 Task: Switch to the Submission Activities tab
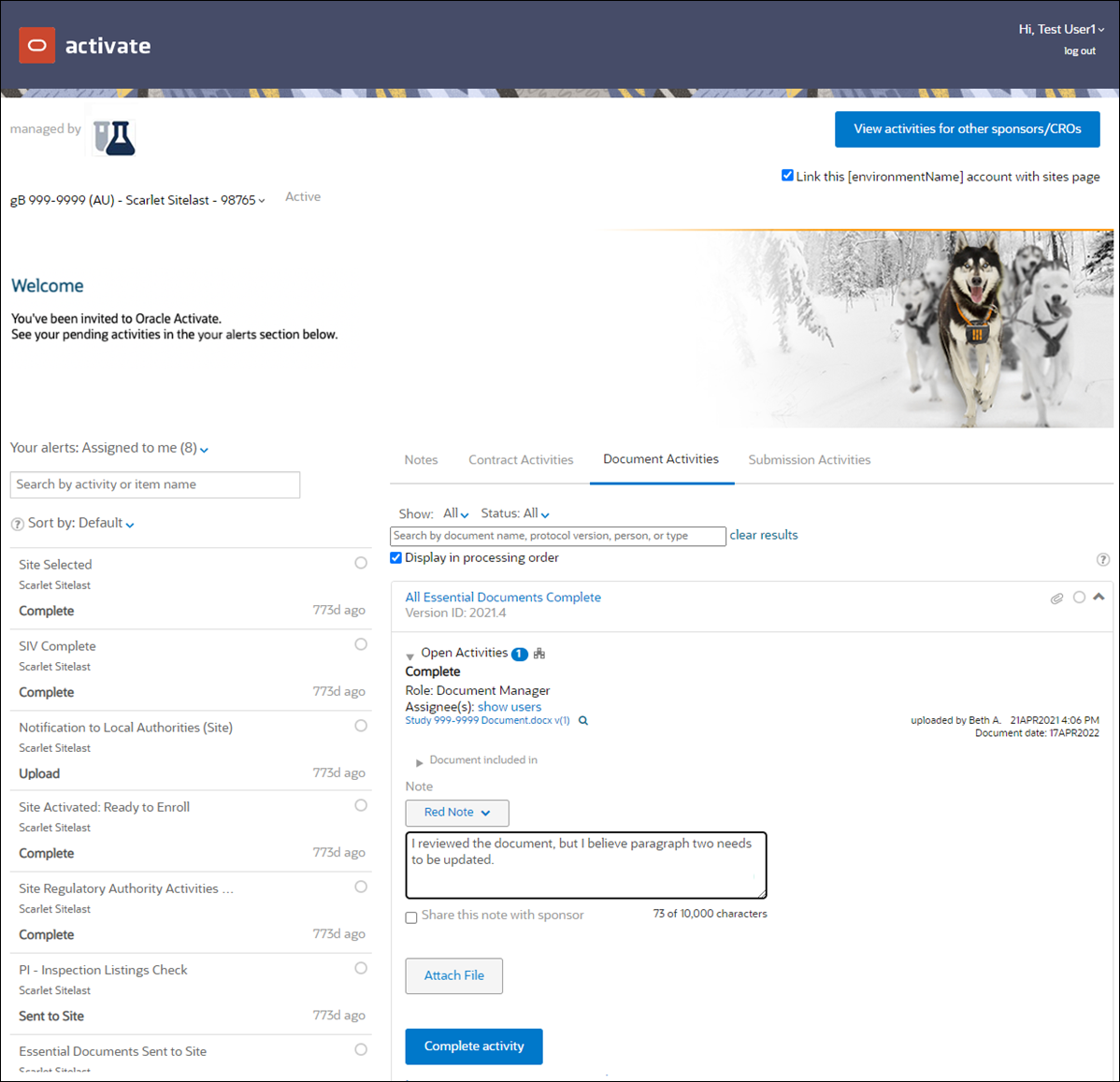pos(809,459)
